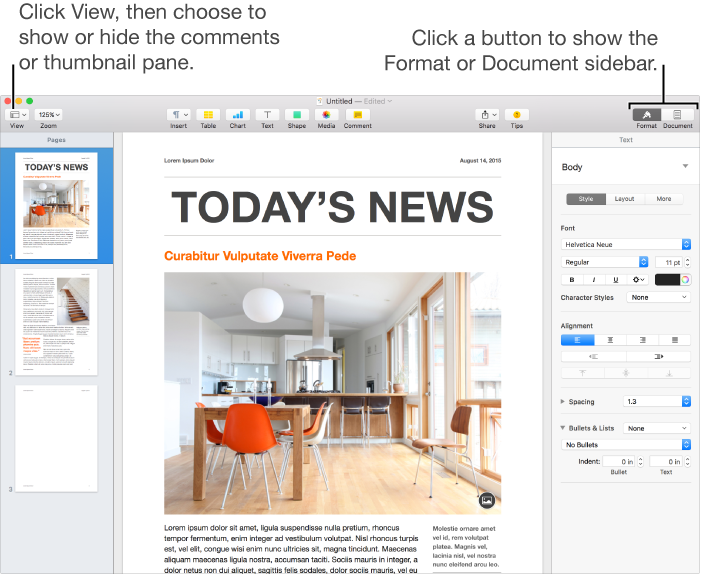Align text to top vertically
The height and width of the screenshot is (576, 702).
coord(582,373)
